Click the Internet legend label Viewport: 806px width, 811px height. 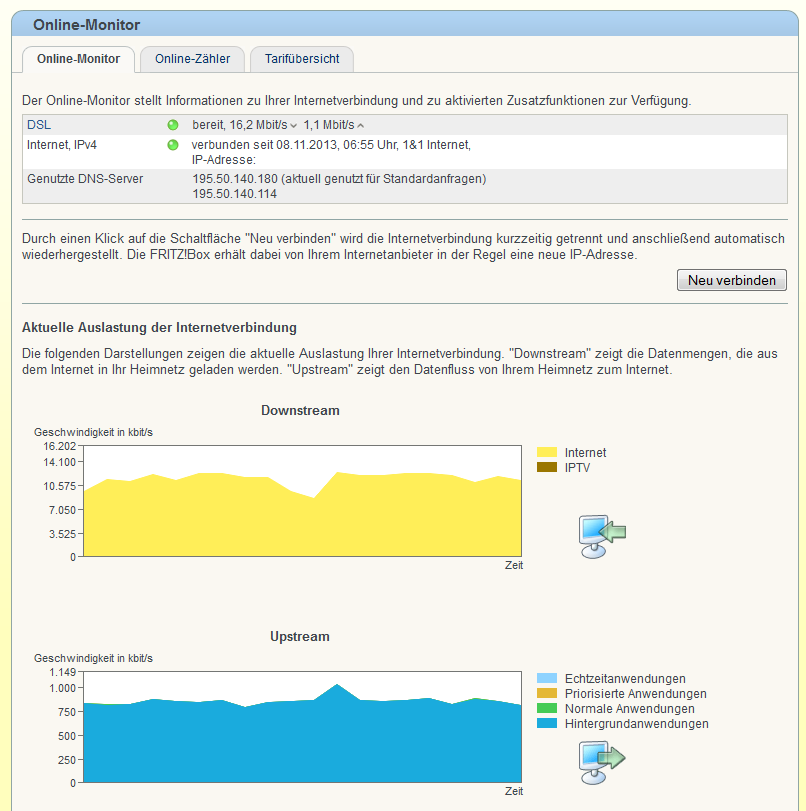[585, 453]
